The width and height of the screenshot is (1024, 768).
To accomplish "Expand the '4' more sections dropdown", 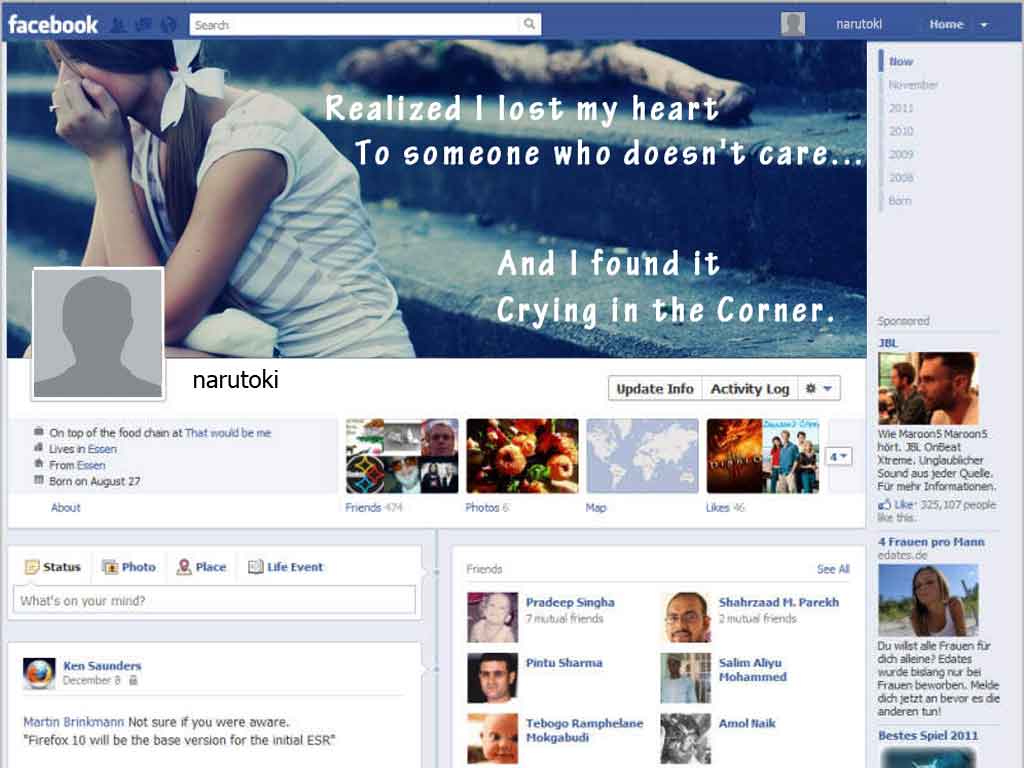I will [x=838, y=457].
